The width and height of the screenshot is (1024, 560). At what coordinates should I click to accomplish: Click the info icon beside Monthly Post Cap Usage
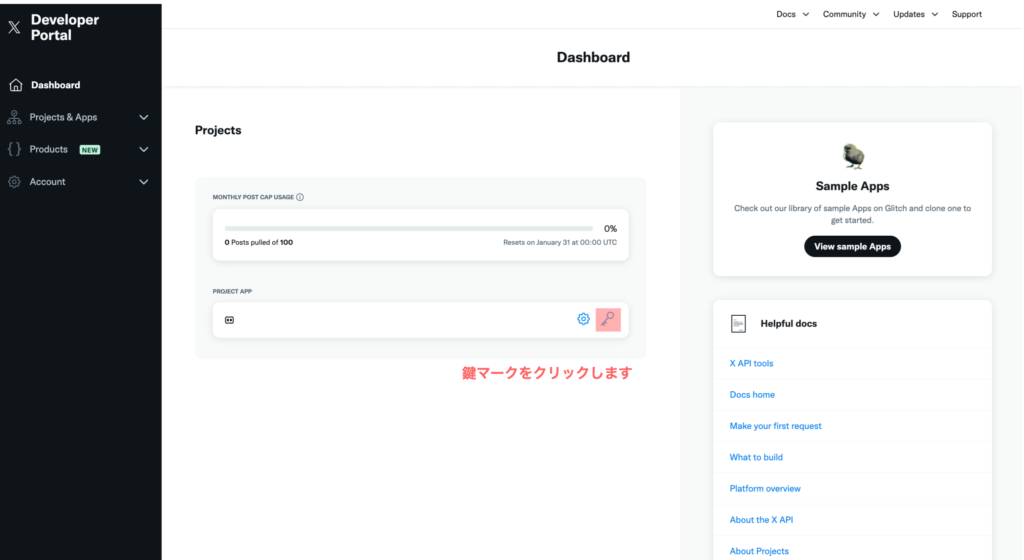300,197
